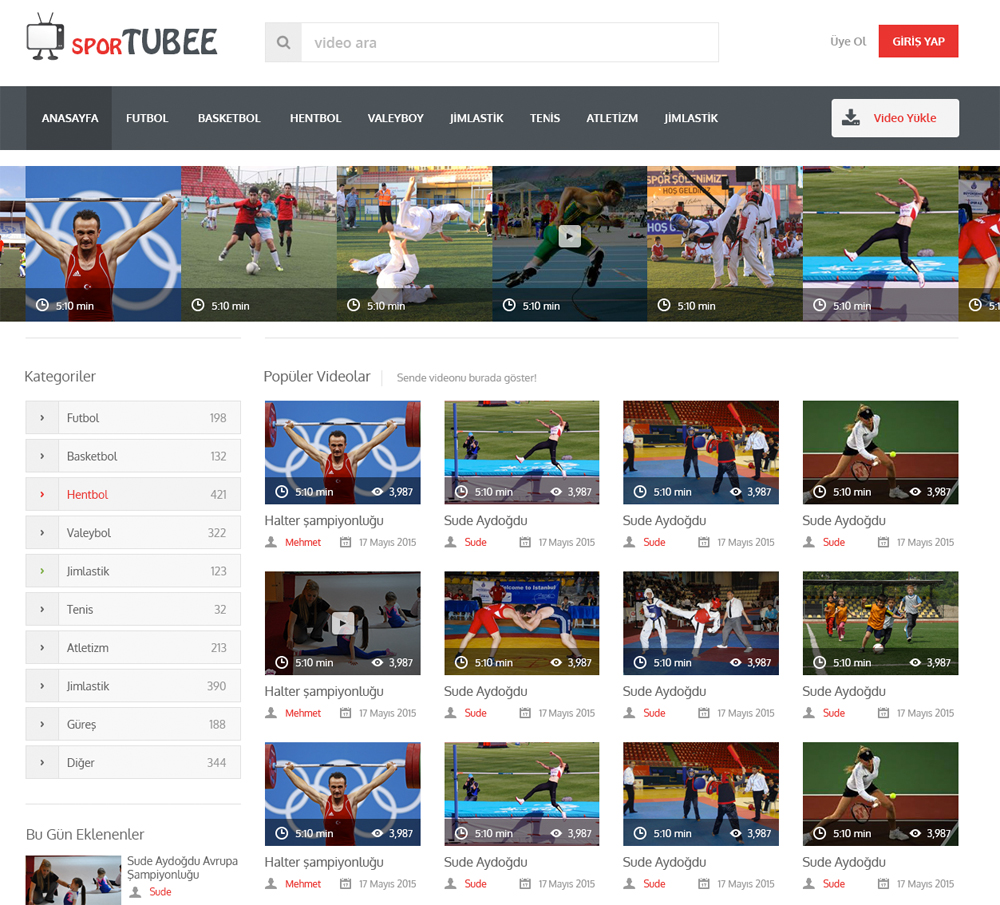1000x905 pixels.
Task: Focus the video ara search field
Action: pos(510,43)
